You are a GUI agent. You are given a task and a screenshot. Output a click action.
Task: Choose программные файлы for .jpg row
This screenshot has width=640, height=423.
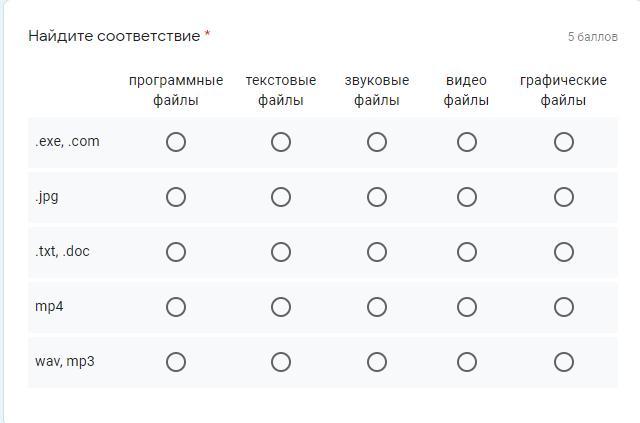click(176, 197)
